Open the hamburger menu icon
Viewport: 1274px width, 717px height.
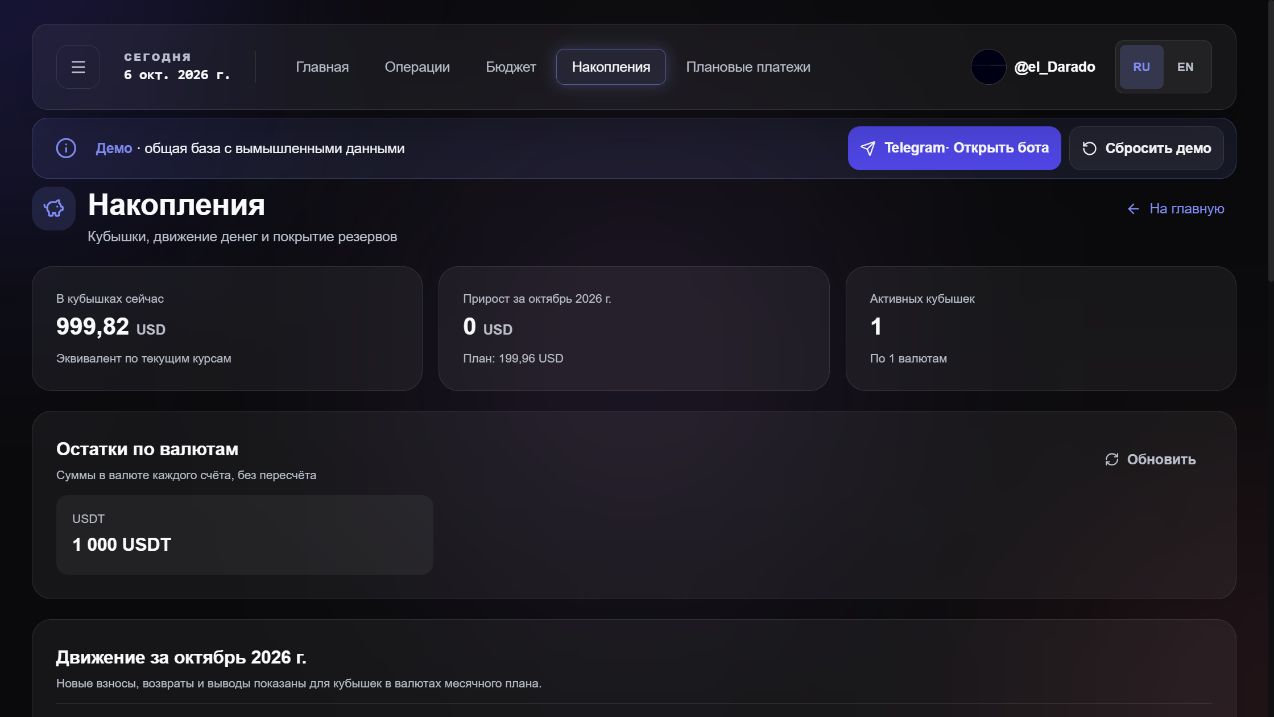(78, 67)
